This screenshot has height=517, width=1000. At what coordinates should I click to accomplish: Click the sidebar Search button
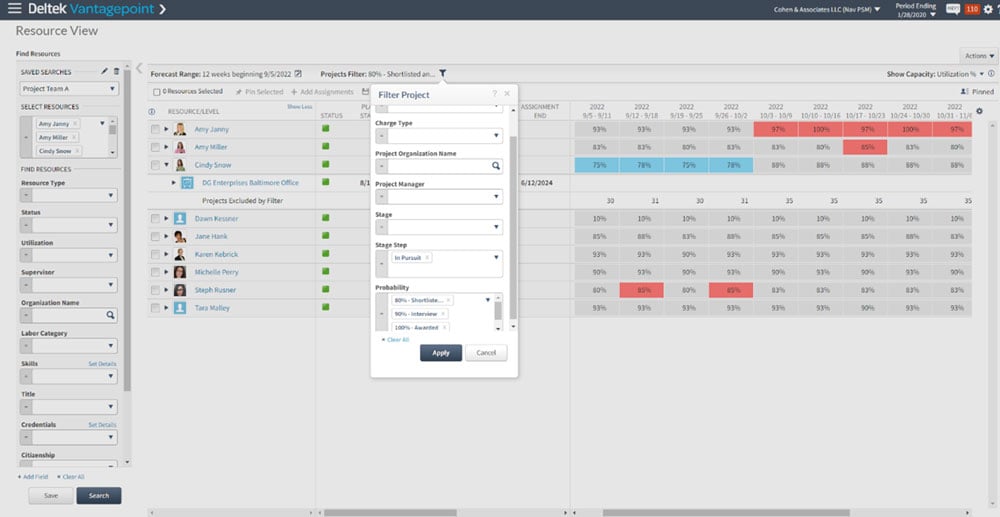(x=99, y=496)
